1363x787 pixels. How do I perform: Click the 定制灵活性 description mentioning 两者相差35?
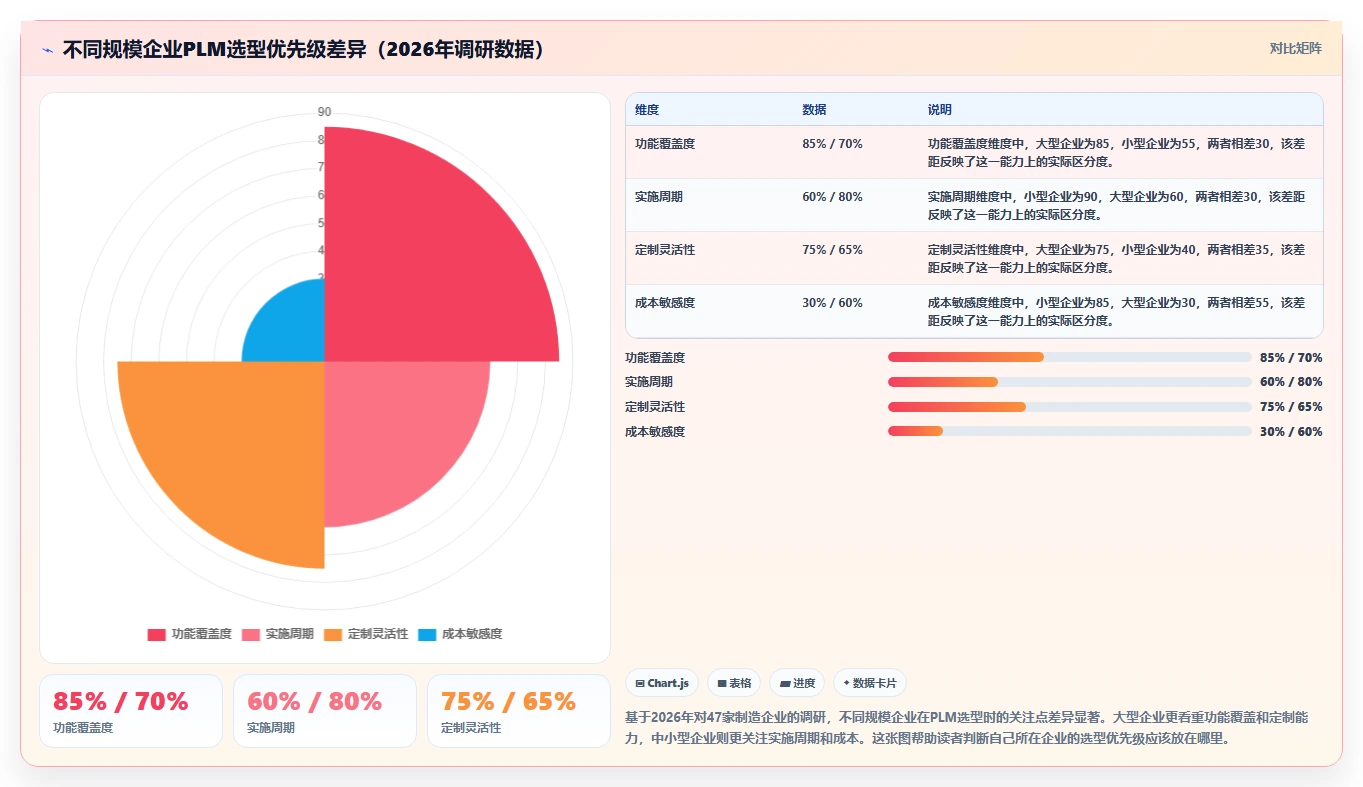1117,258
